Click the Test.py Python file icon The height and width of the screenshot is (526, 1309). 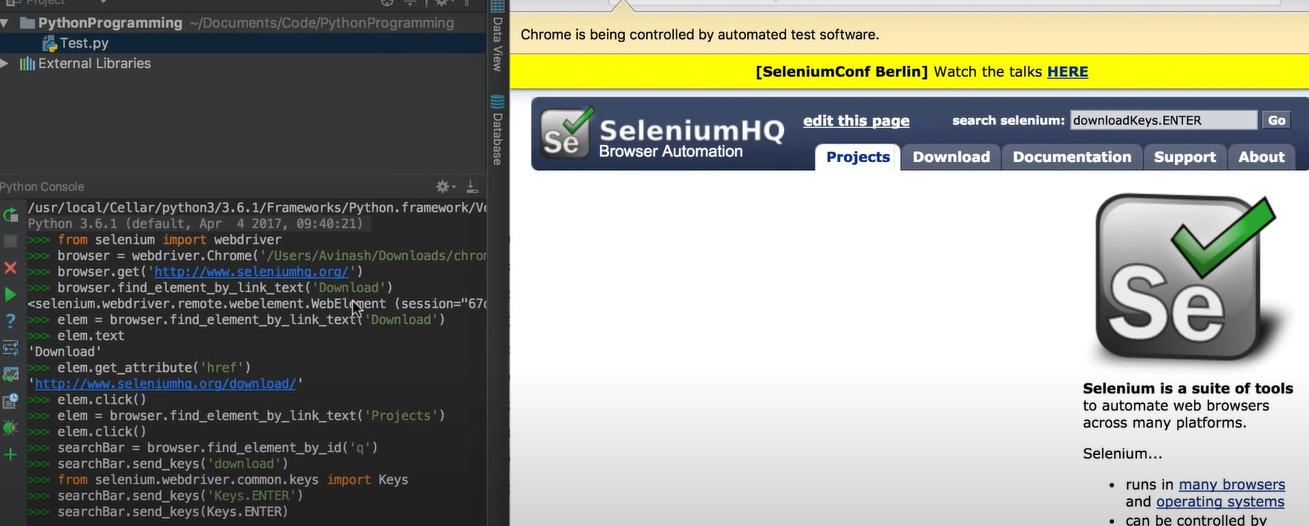49,43
